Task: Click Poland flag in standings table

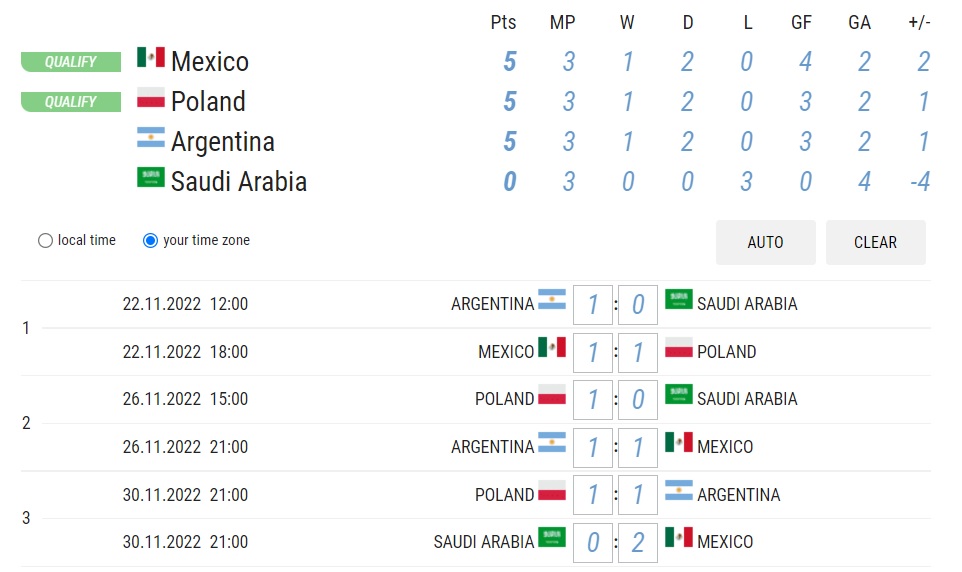Action: pyautogui.click(x=151, y=97)
